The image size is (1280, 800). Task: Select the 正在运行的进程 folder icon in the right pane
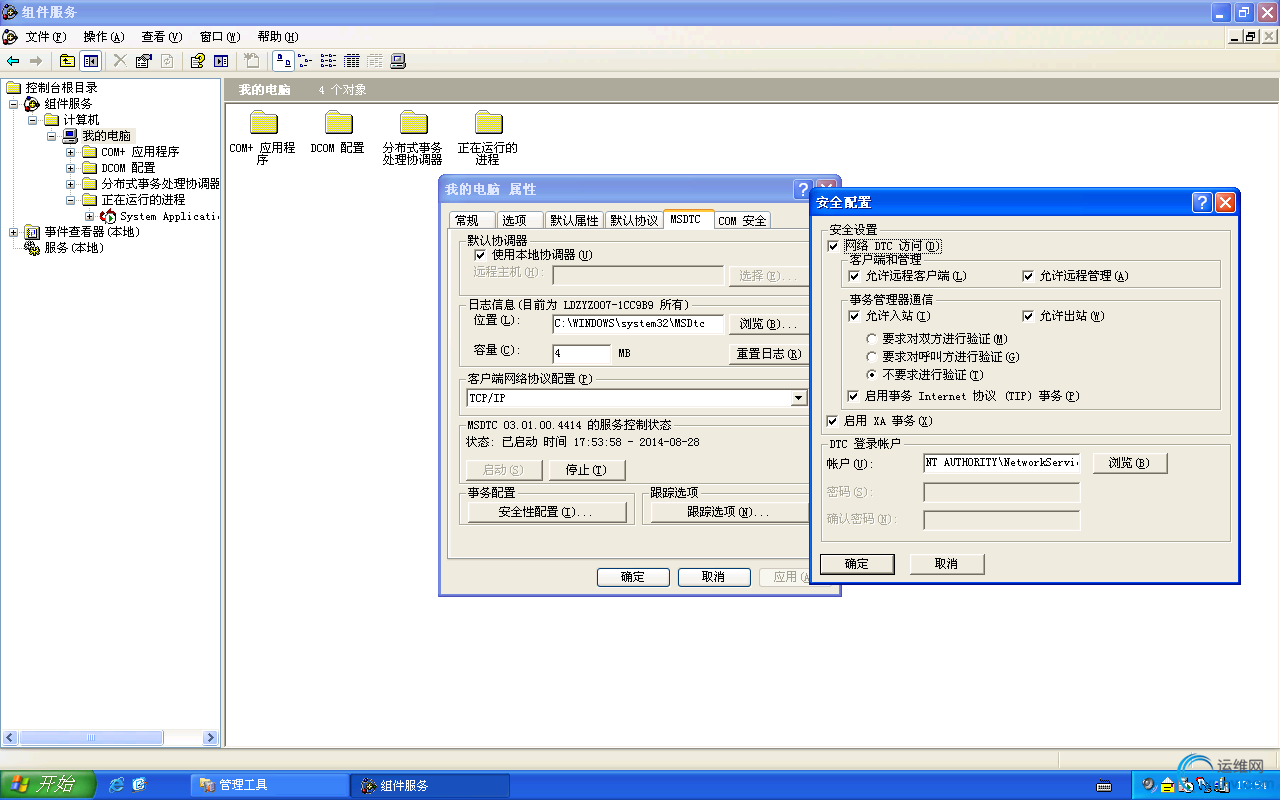click(x=489, y=122)
